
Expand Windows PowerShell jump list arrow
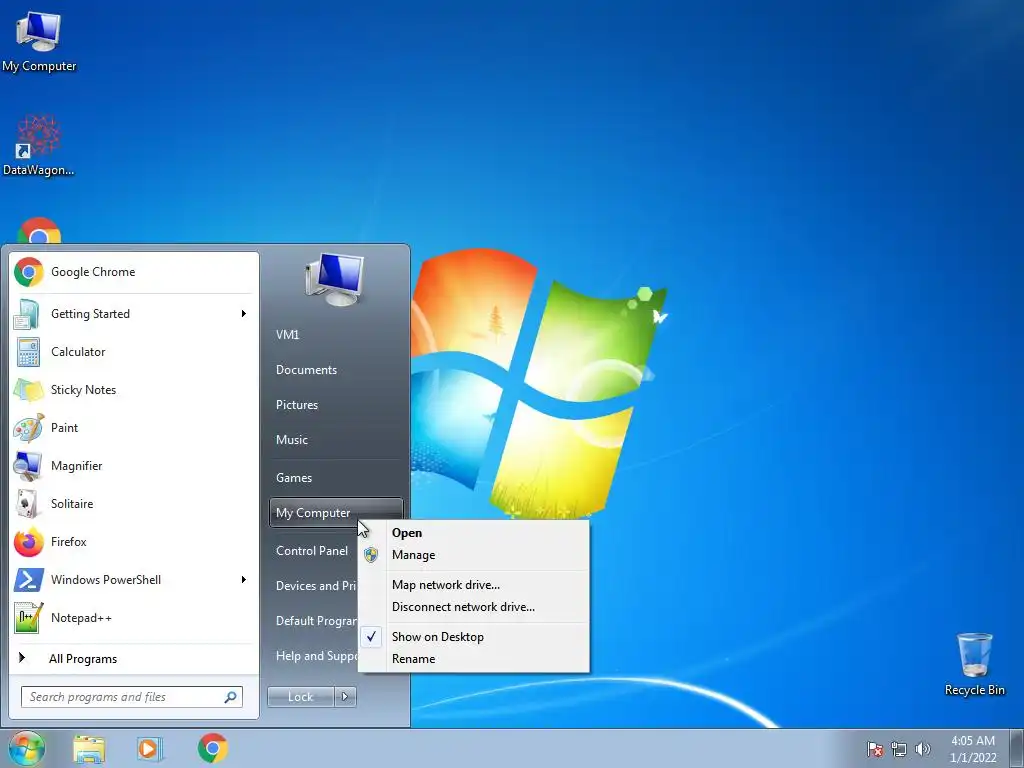tap(244, 580)
